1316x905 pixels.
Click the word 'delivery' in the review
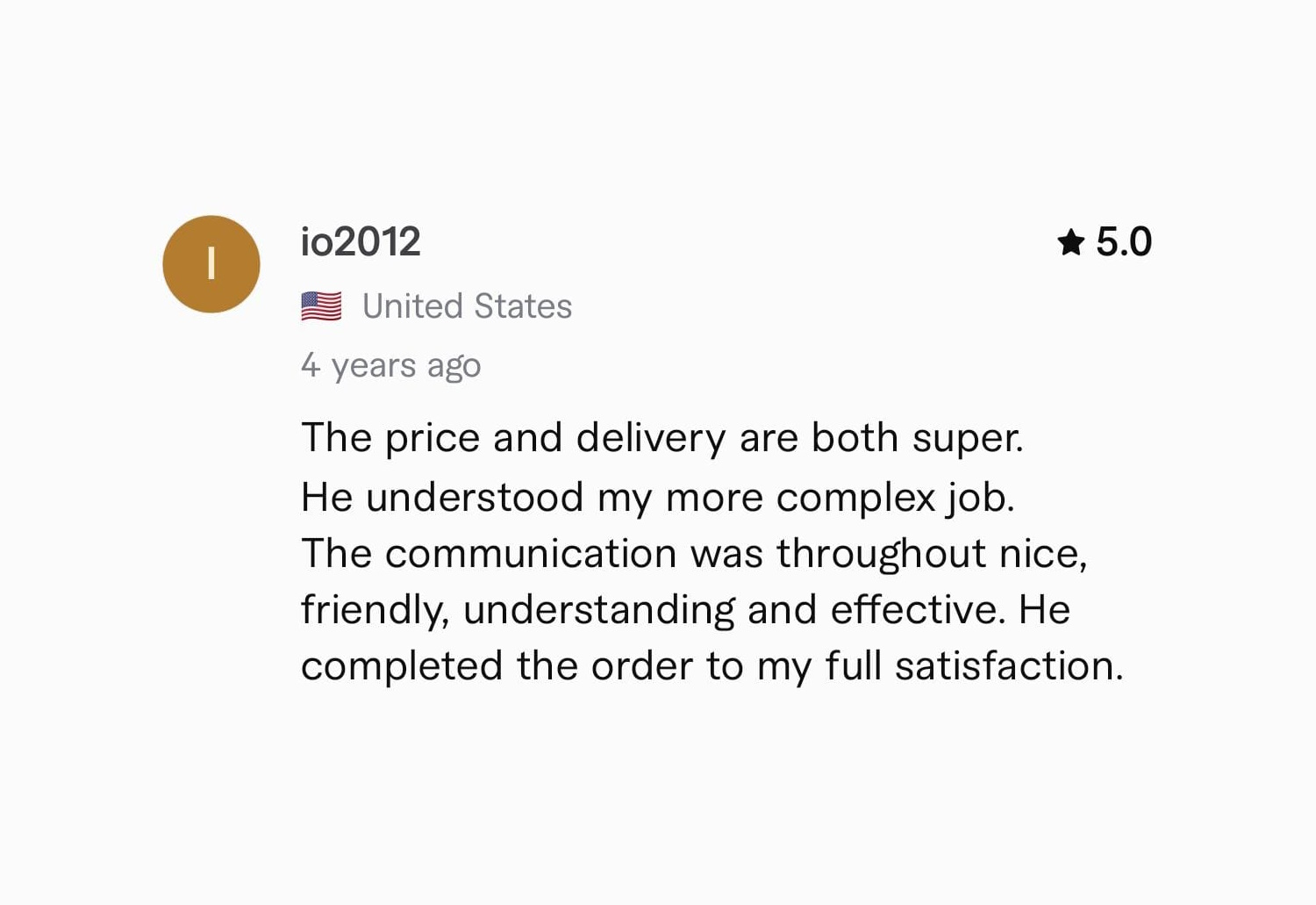(x=651, y=438)
